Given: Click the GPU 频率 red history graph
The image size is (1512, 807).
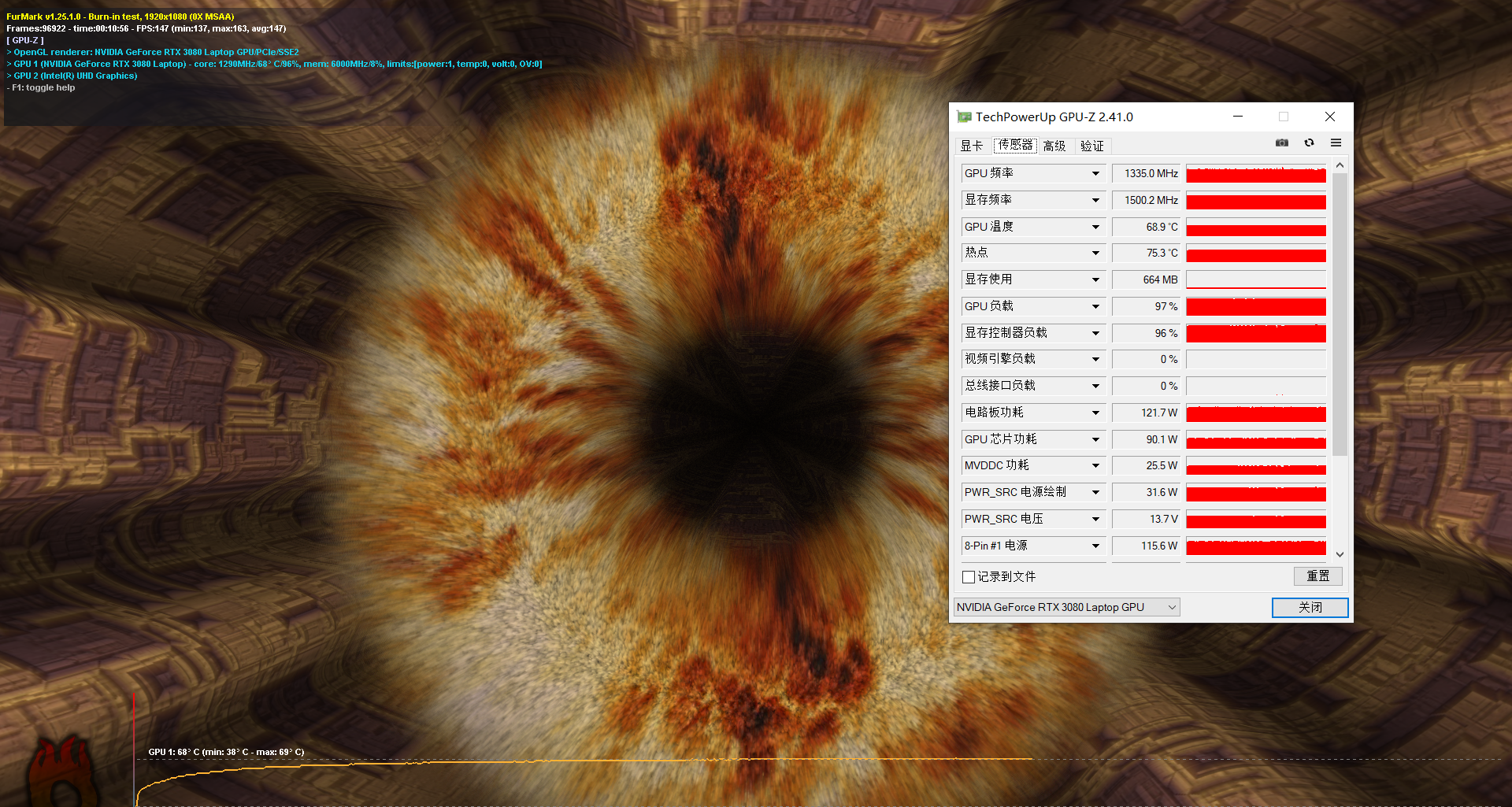Looking at the screenshot, I should [1256, 173].
